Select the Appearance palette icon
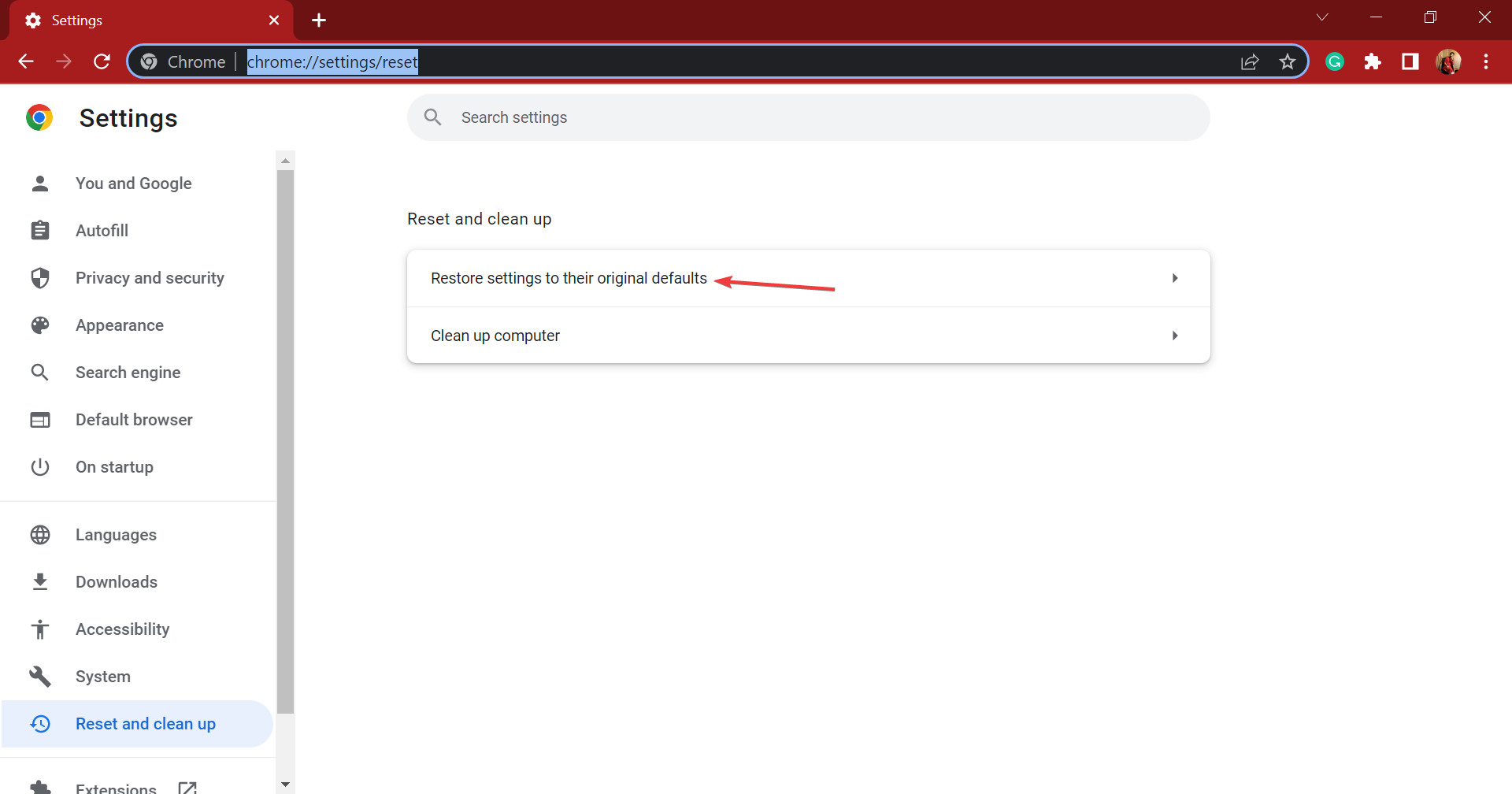Screen dimensions: 1512x794 [x=39, y=325]
